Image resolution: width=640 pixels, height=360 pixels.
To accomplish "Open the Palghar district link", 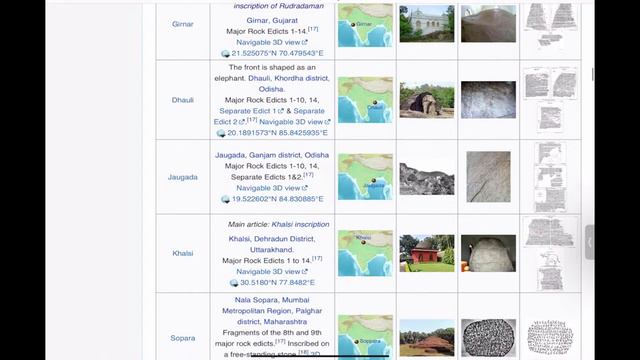I will (280, 316).
